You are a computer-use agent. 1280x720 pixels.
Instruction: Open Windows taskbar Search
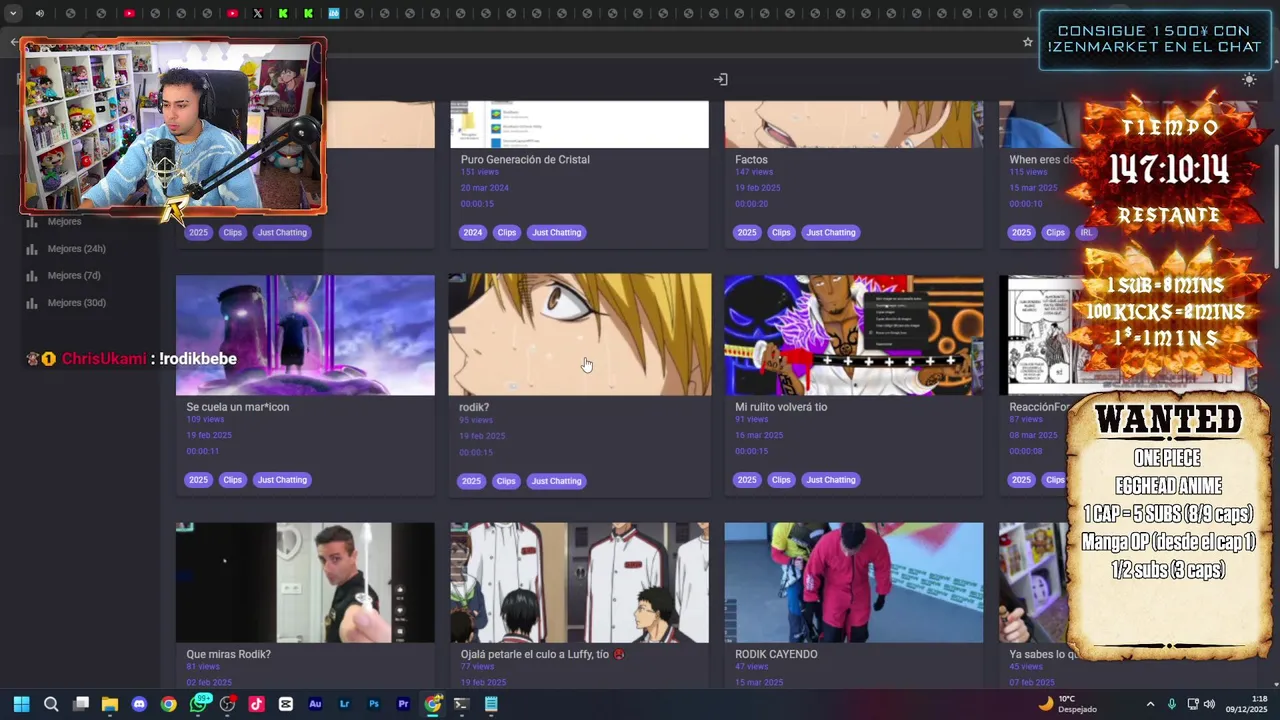point(51,704)
